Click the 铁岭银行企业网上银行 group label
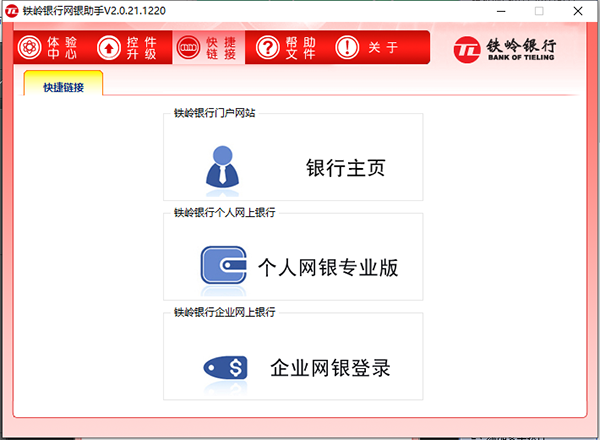600x440 pixels. [x=225, y=312]
